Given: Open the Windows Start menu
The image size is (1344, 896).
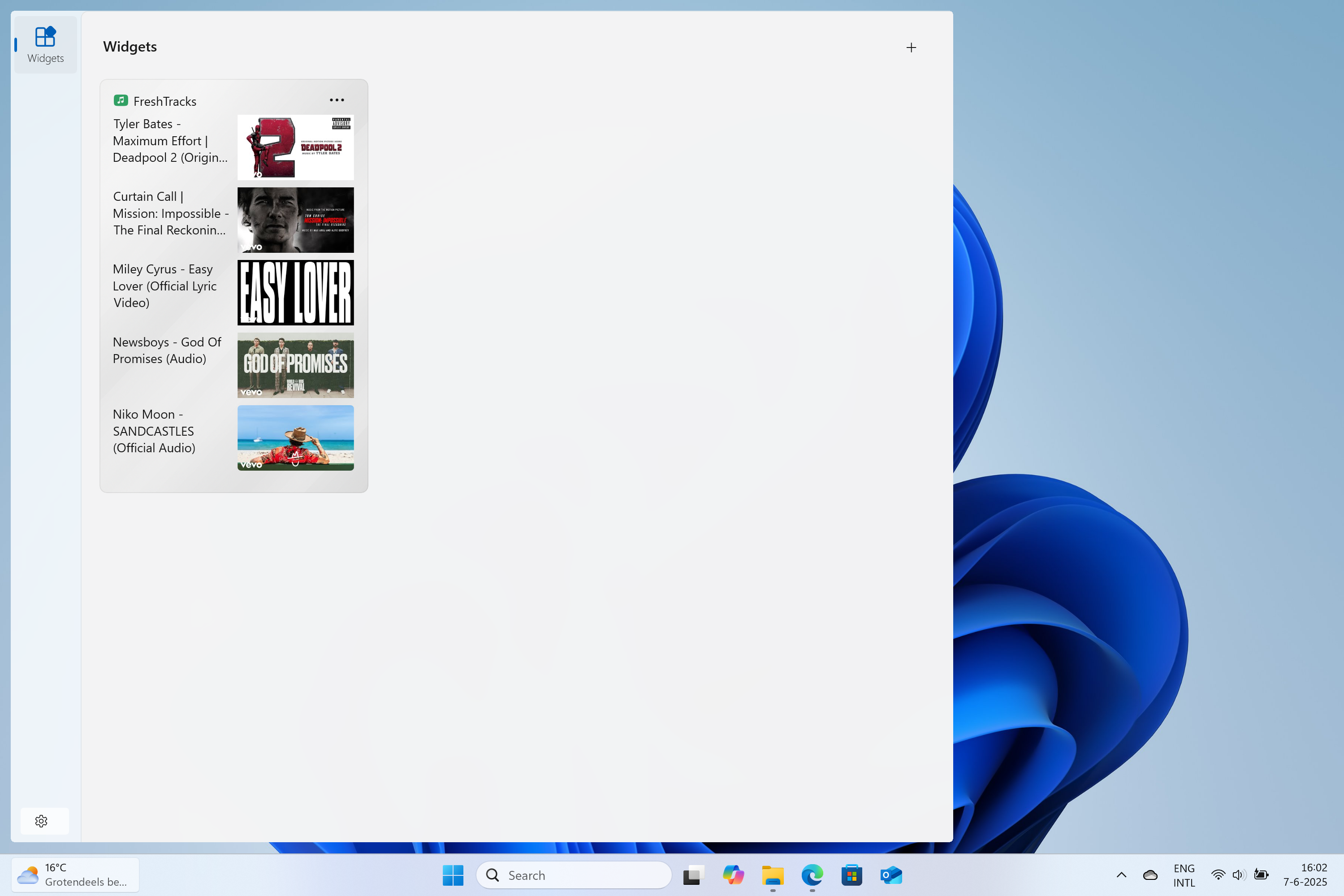Looking at the screenshot, I should pos(453,875).
